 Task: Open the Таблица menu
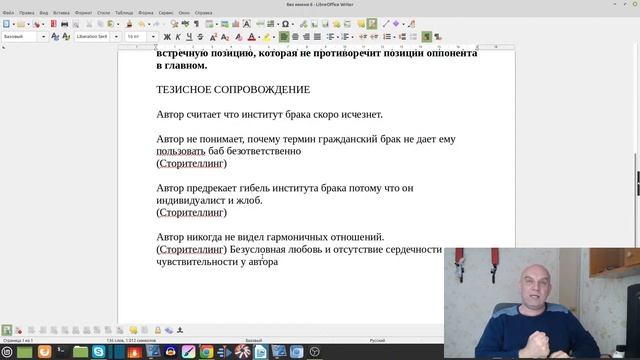(124, 13)
